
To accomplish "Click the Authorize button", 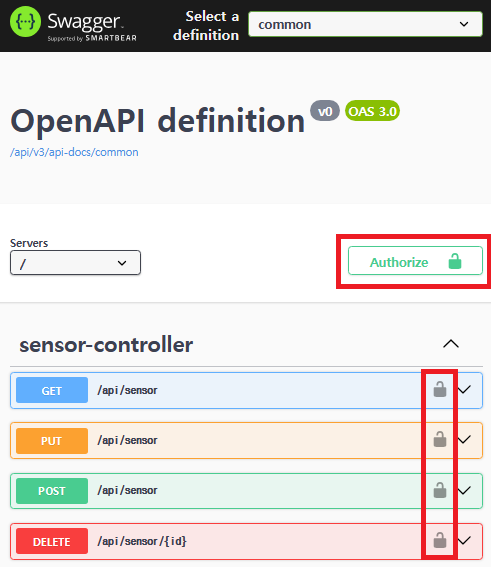I will coord(415,261).
